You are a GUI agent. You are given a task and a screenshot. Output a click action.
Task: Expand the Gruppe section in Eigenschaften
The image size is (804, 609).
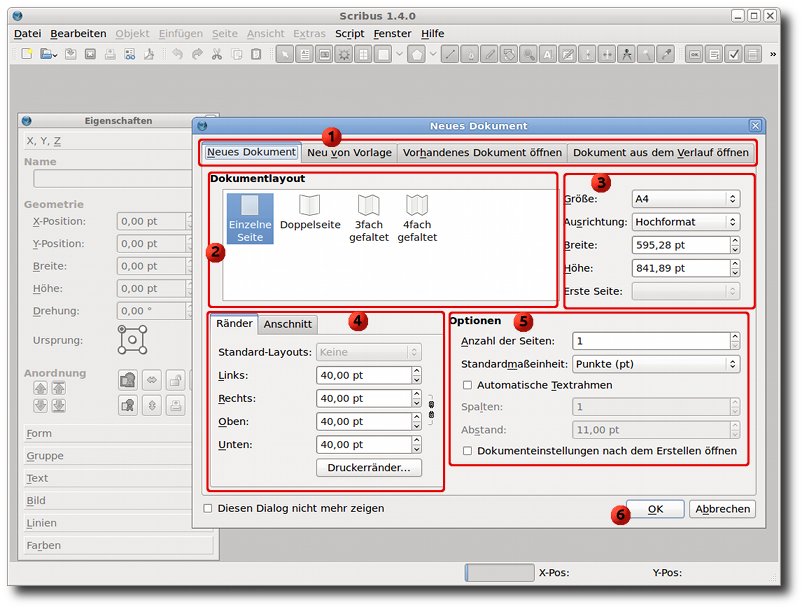click(118, 456)
